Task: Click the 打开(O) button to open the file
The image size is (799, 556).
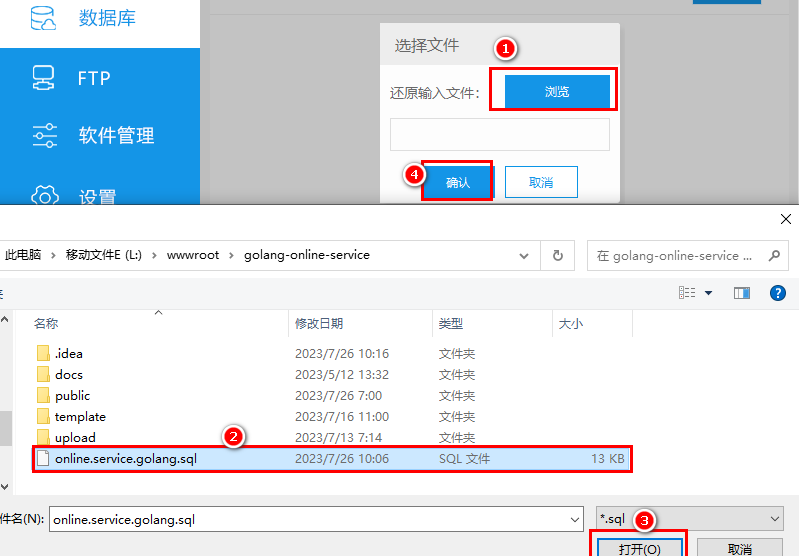Action: coord(639,549)
